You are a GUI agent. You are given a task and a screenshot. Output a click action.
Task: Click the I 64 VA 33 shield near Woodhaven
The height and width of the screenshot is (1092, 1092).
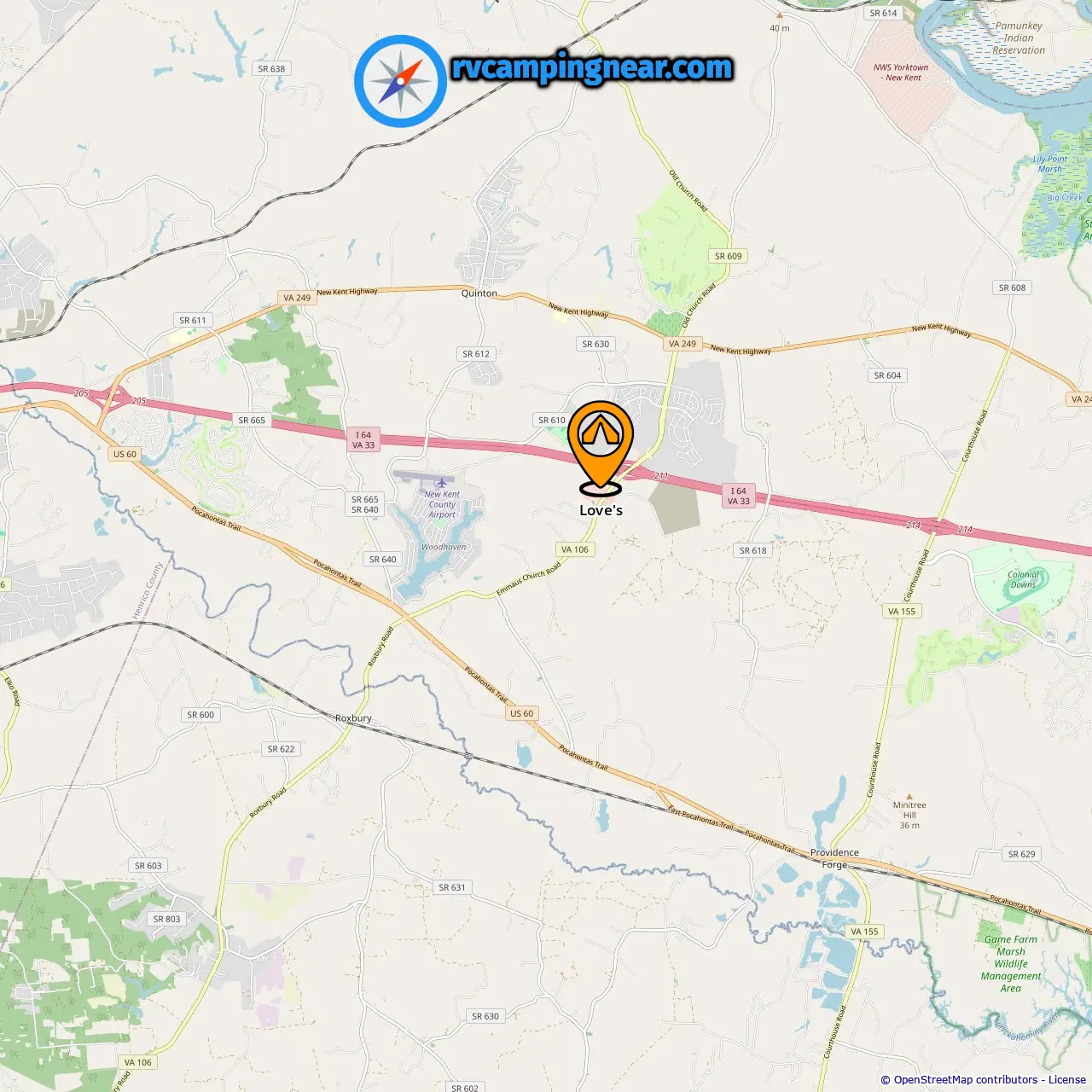(x=363, y=440)
